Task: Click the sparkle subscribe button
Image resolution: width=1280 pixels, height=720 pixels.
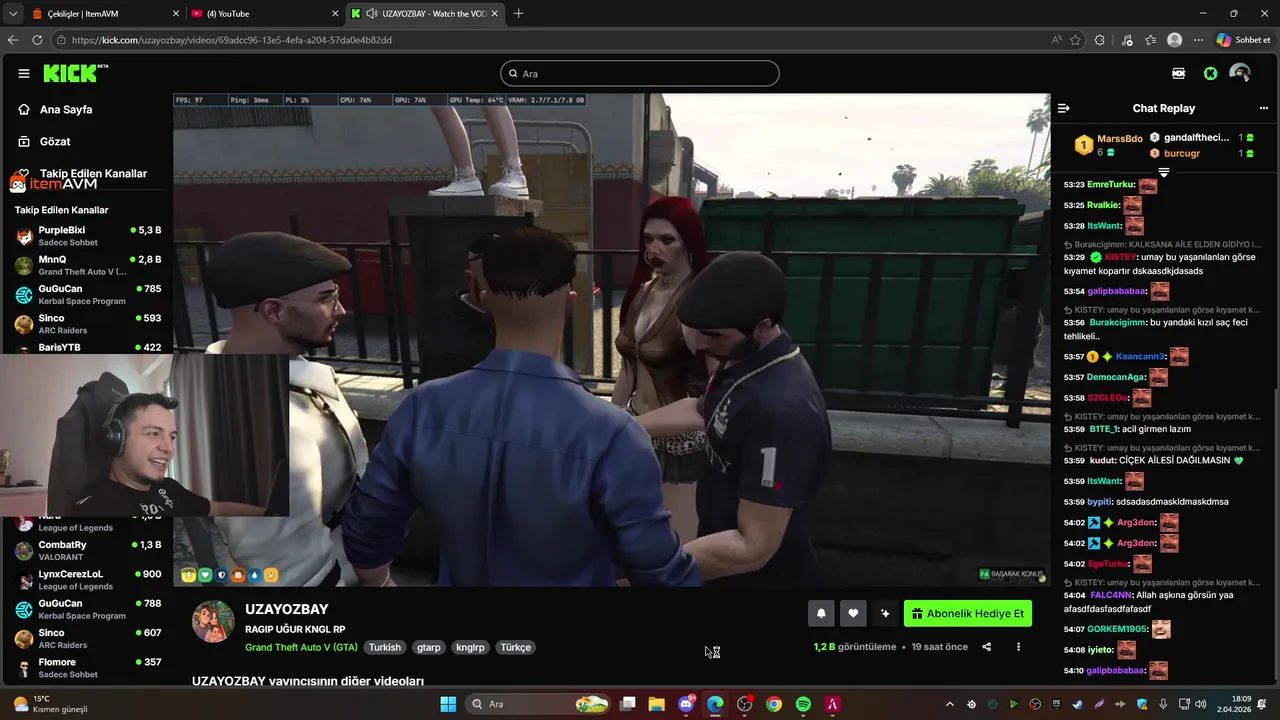Action: pos(885,614)
